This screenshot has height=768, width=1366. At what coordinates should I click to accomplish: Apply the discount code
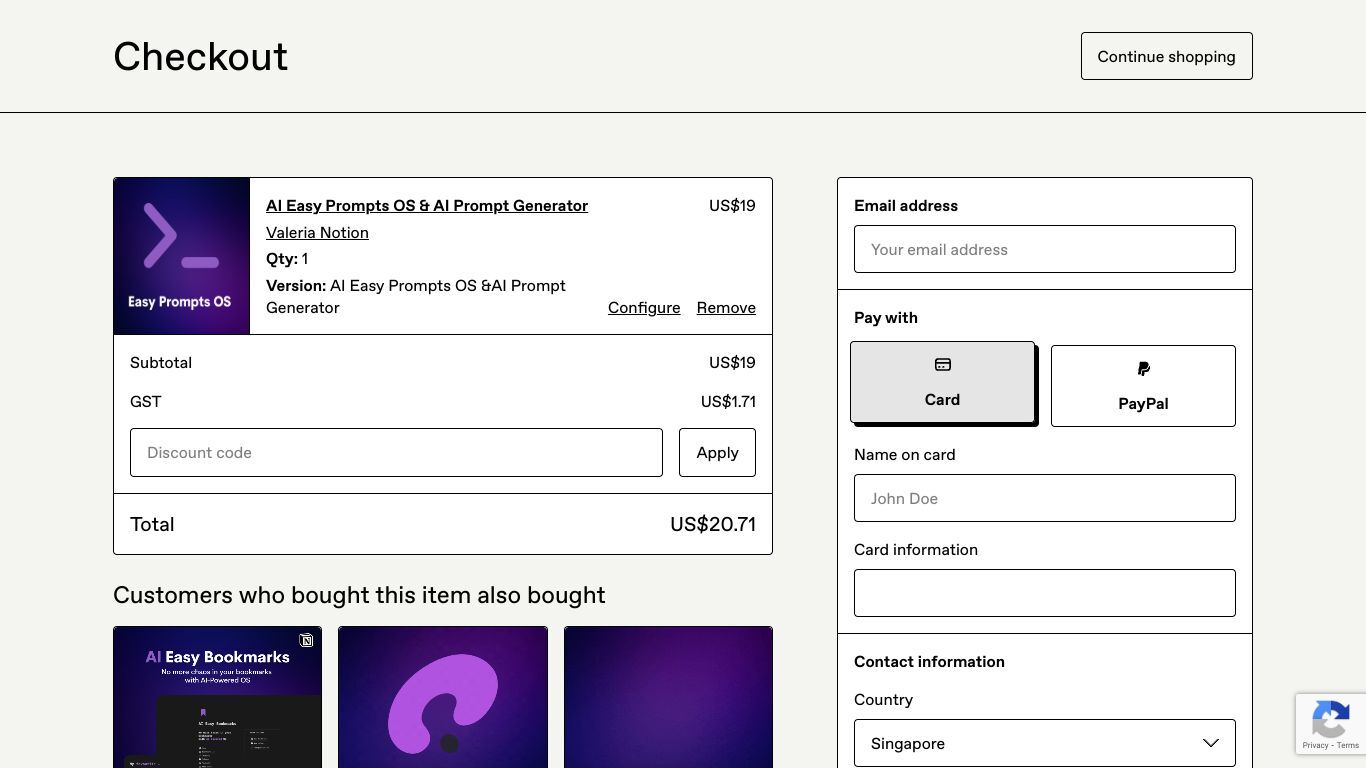click(x=717, y=452)
